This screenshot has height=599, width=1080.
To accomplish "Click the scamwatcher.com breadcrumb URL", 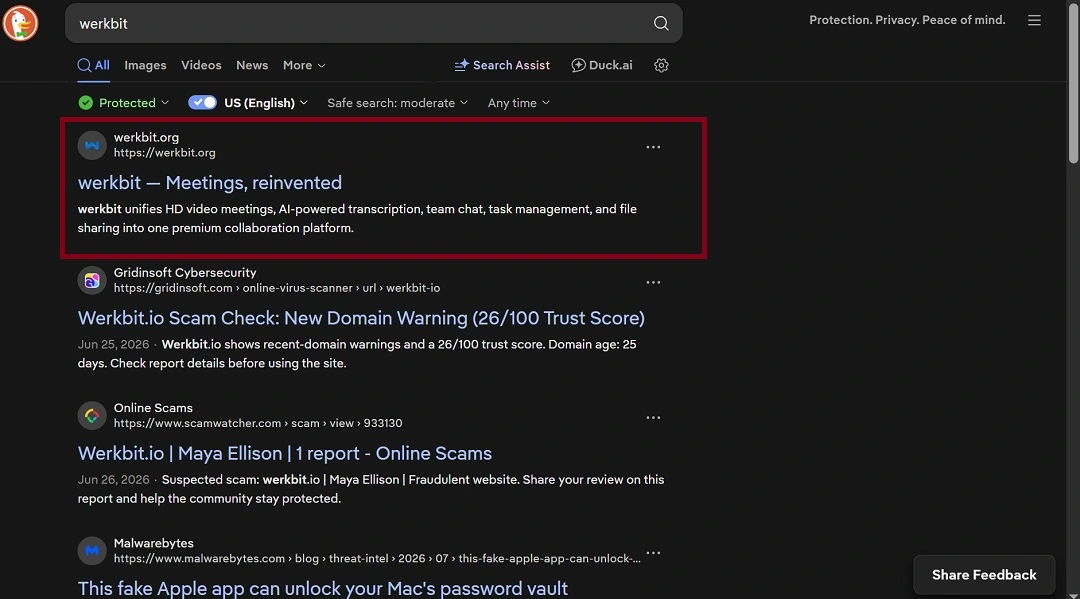I will click(258, 423).
